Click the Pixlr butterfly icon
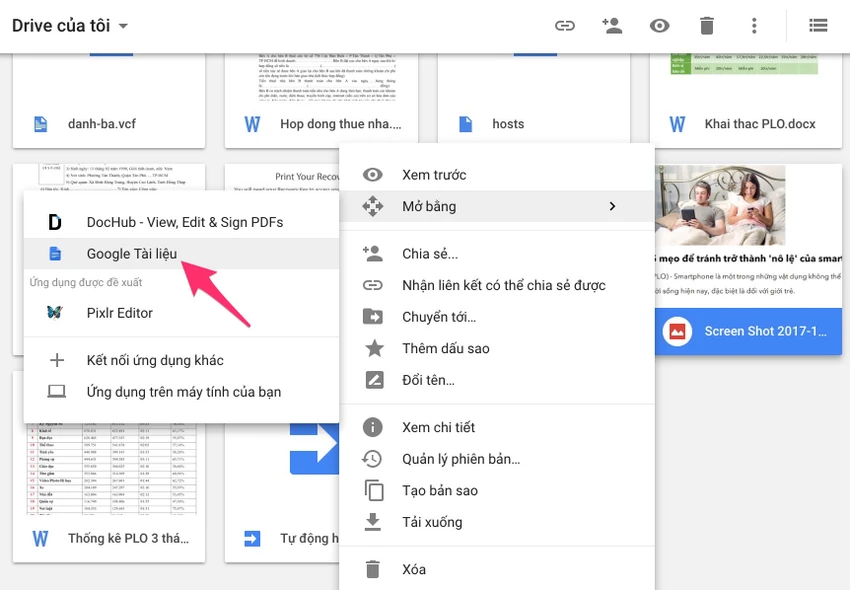 point(55,313)
